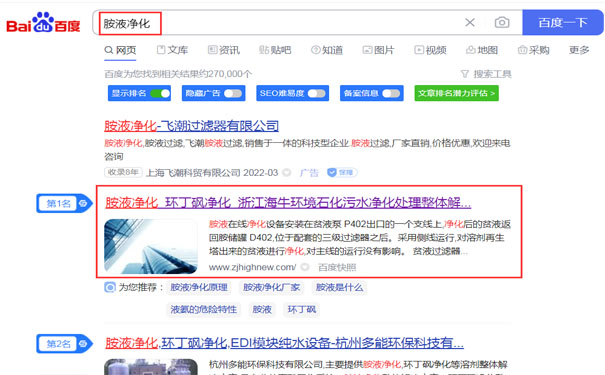Select the 胺液 suggestion chip
The height and width of the screenshot is (375, 605).
[x=262, y=309]
